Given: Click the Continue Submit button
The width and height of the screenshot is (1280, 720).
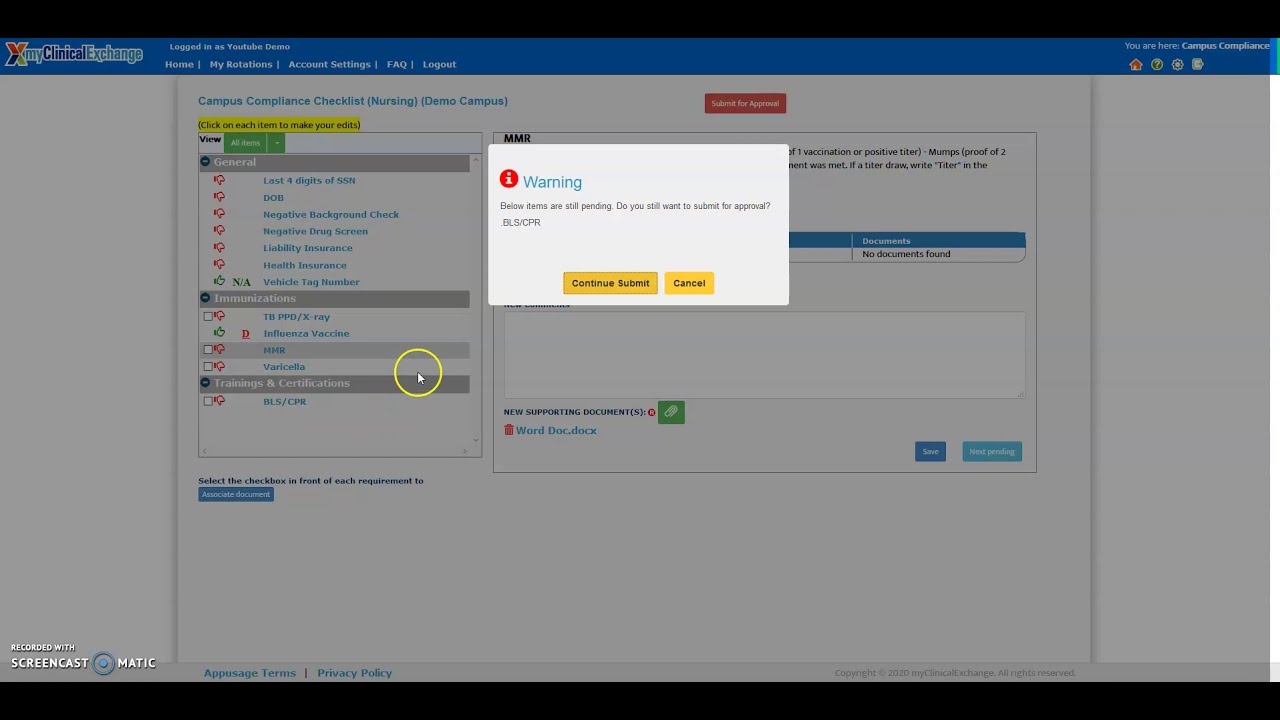Looking at the screenshot, I should pos(610,283).
